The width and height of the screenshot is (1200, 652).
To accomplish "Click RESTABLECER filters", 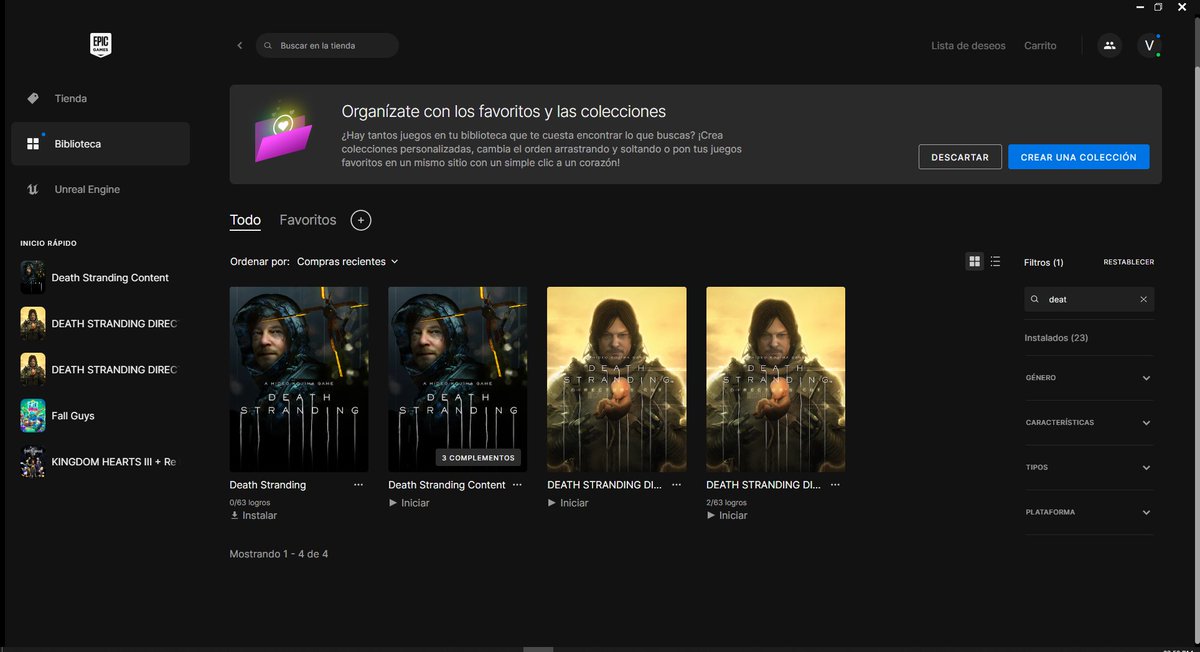I will click(x=1128, y=262).
